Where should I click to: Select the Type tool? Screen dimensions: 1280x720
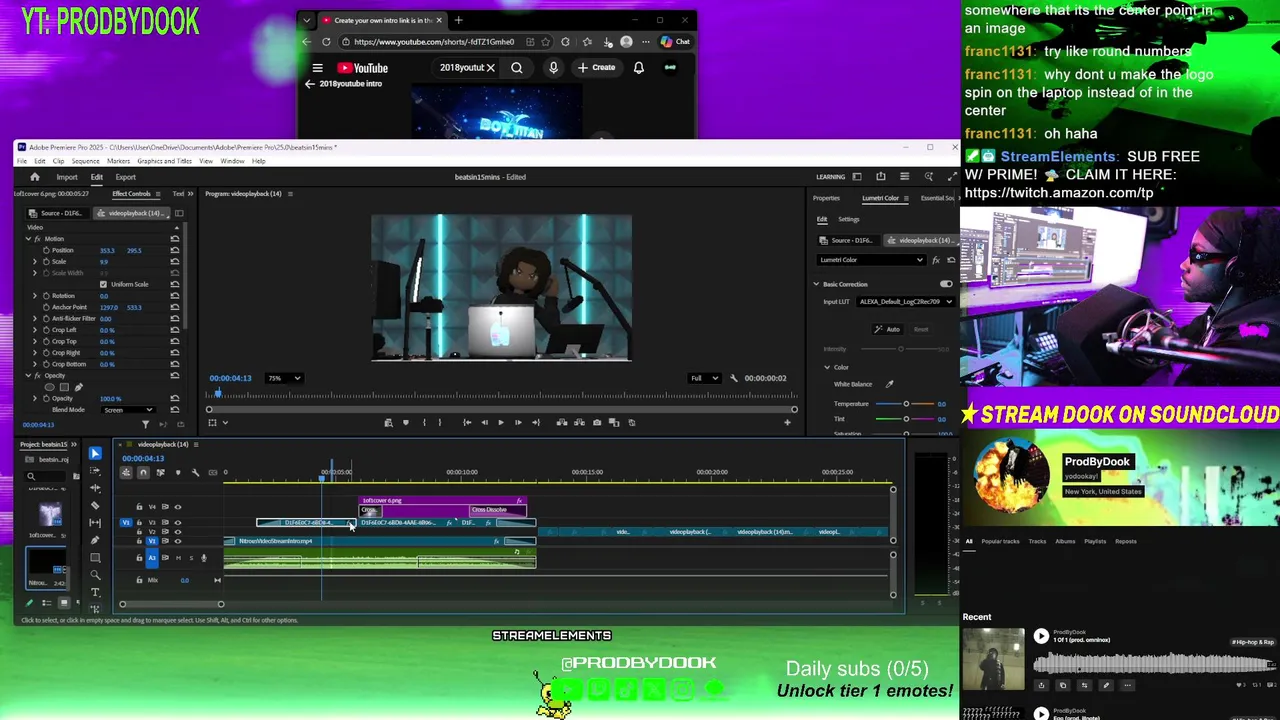(95, 592)
